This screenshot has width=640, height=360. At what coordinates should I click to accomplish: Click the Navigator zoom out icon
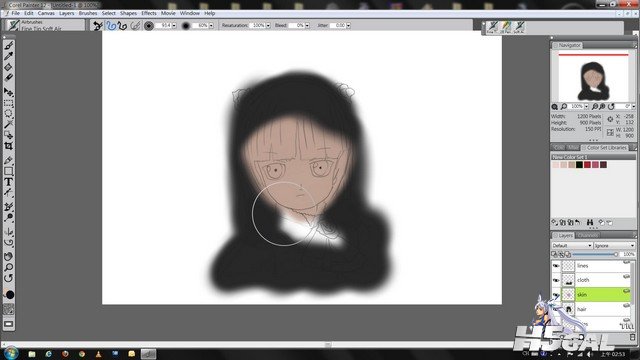pos(595,107)
